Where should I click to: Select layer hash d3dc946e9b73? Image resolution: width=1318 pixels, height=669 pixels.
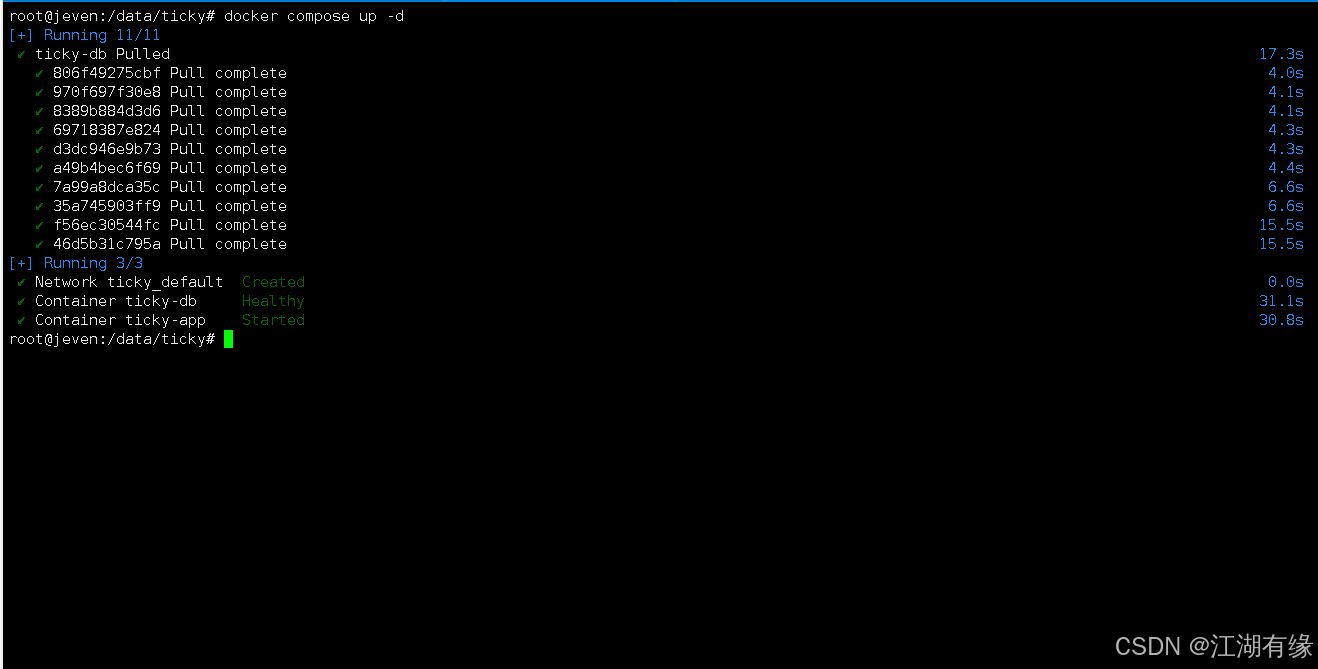pos(106,149)
